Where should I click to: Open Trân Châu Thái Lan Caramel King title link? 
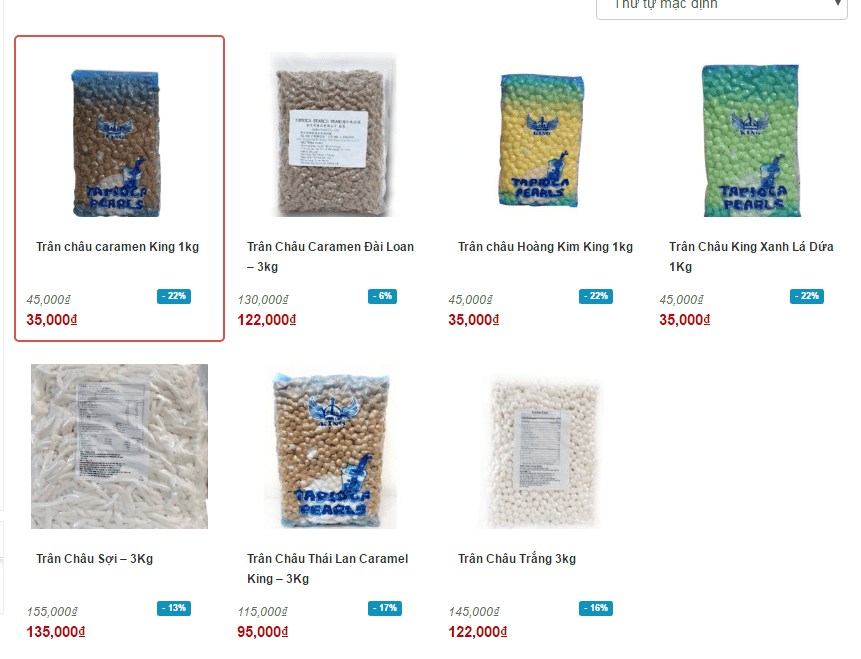coord(328,569)
